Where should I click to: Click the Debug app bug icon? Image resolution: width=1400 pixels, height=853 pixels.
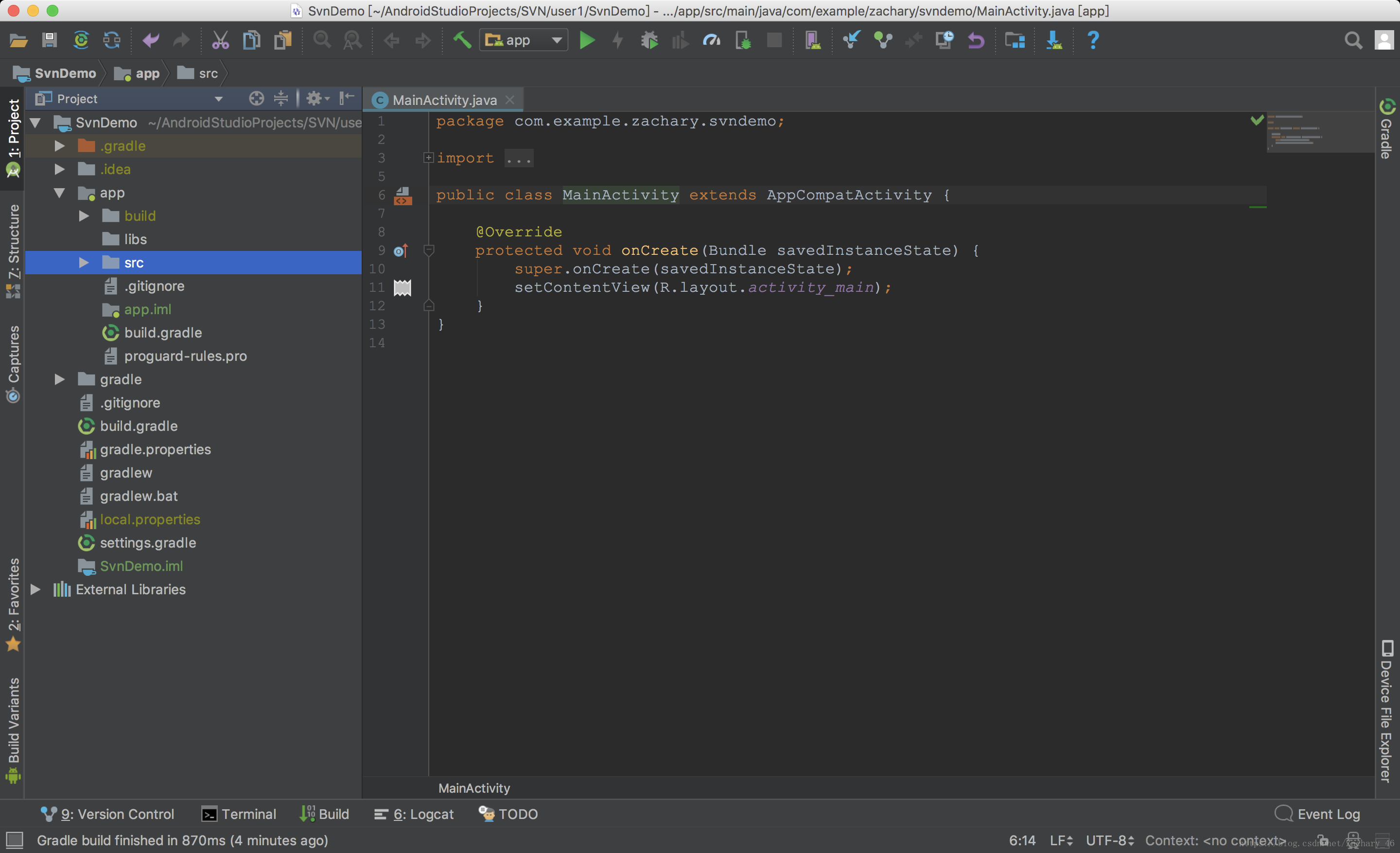click(x=649, y=40)
